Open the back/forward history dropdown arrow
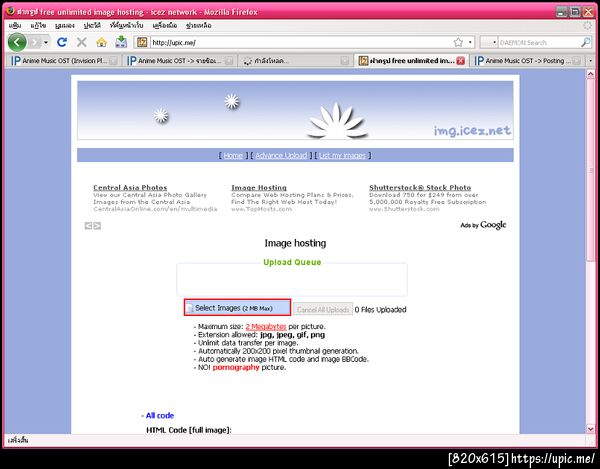Screen dimensions: 600x469 pos(46,42)
